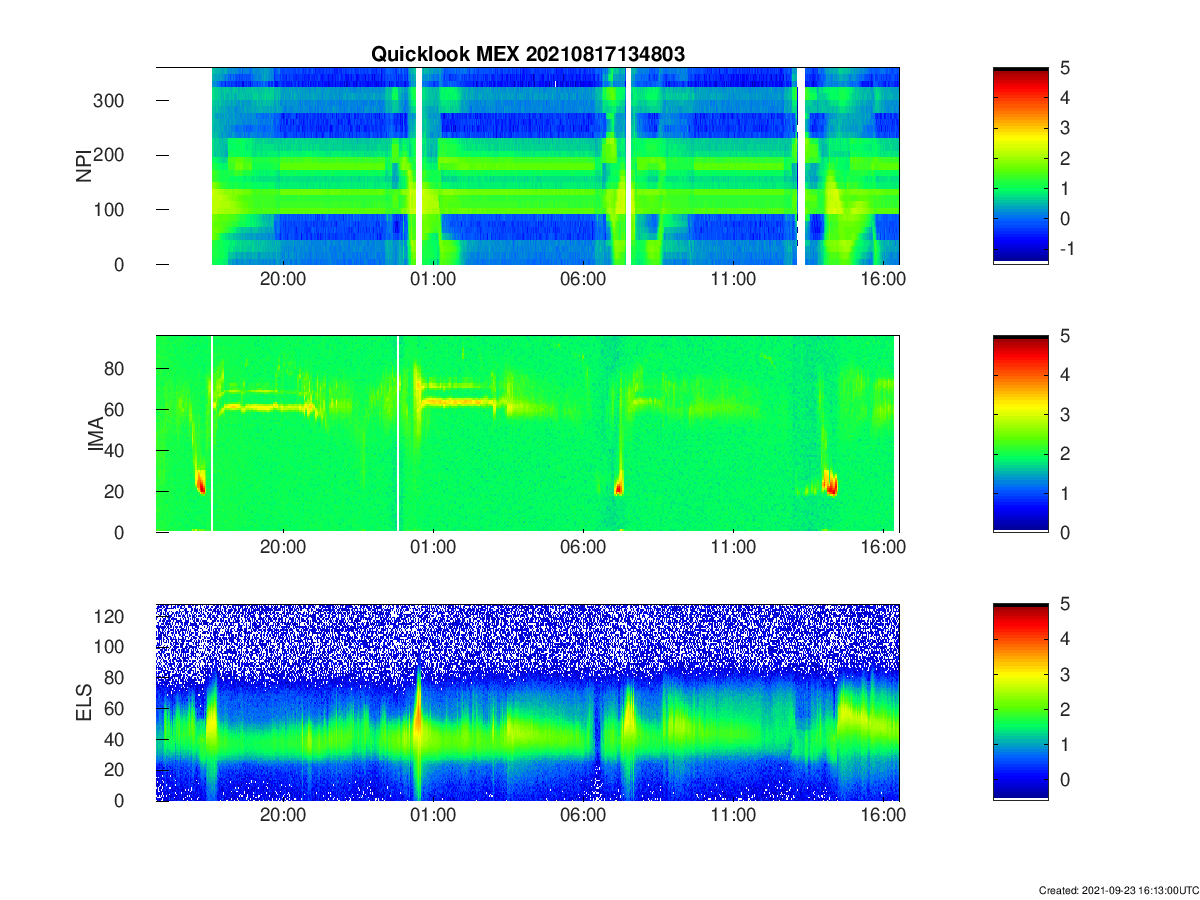1200x900 pixels.
Task: Select the ELS y-axis label
Action: pyautogui.click(x=84, y=702)
